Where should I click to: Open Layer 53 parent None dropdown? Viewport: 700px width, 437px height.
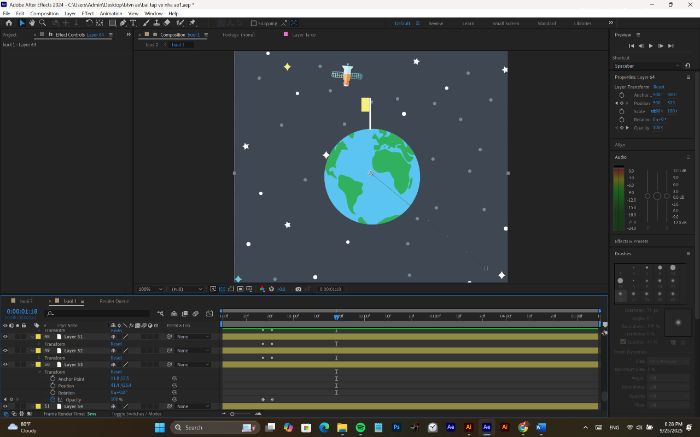tap(192, 364)
